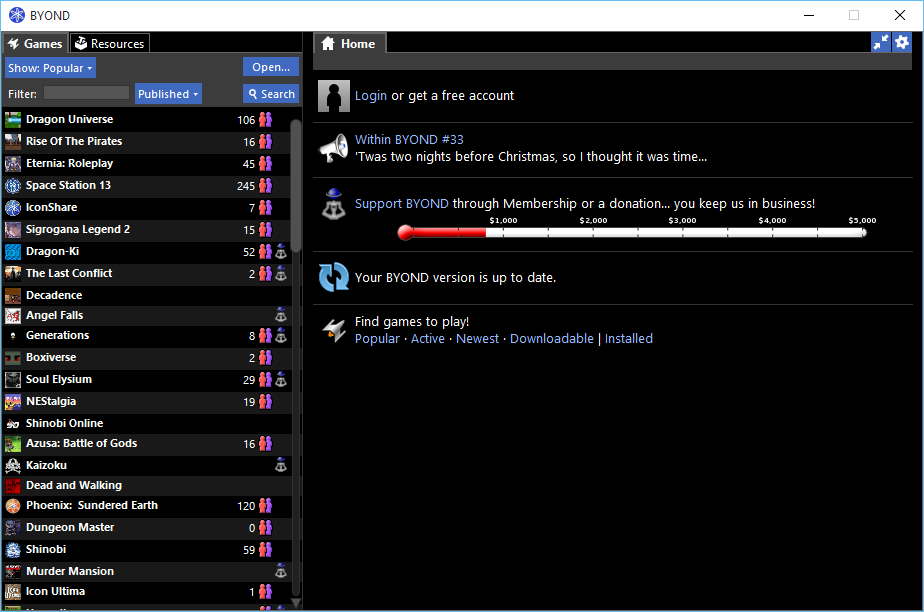Click the Kaizoku skull icon

13,465
